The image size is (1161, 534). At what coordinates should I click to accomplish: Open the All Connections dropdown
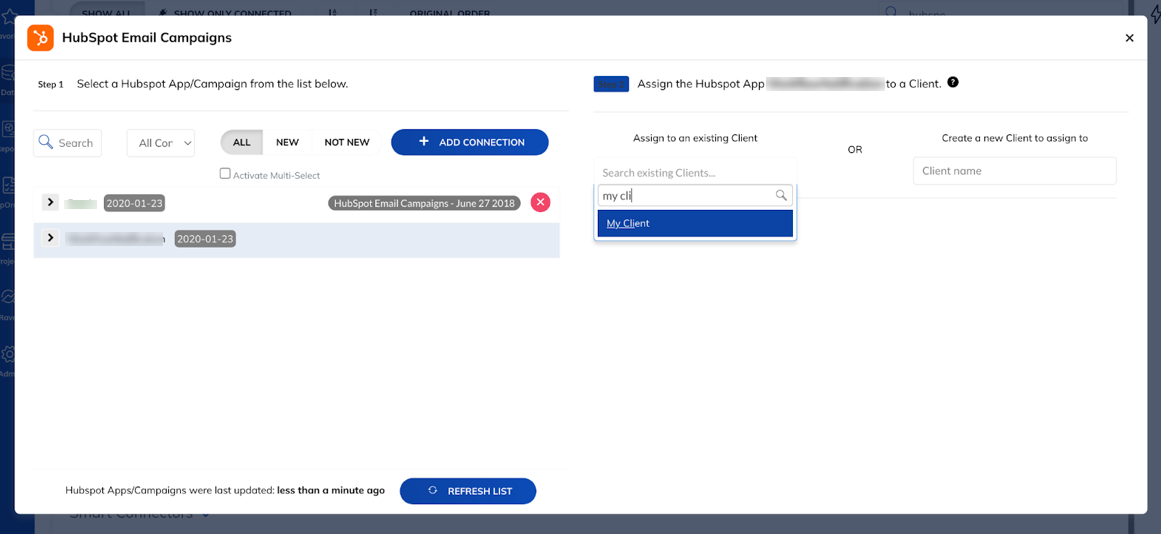click(x=161, y=143)
